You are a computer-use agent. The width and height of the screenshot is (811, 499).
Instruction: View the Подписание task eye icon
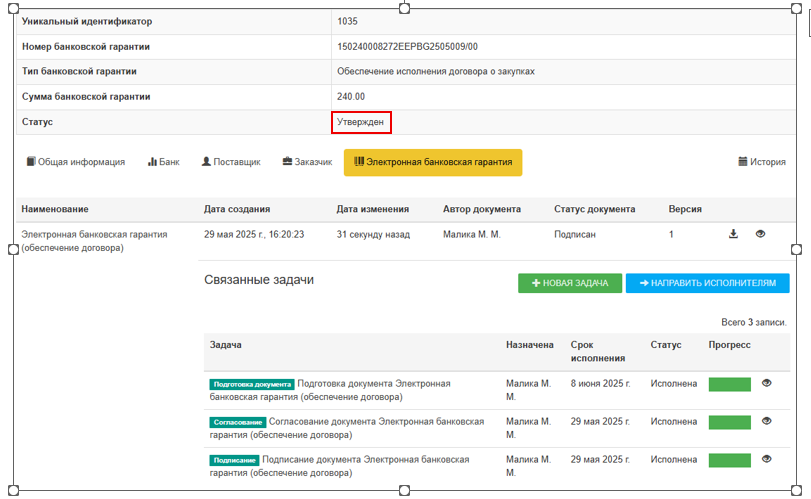click(x=767, y=459)
